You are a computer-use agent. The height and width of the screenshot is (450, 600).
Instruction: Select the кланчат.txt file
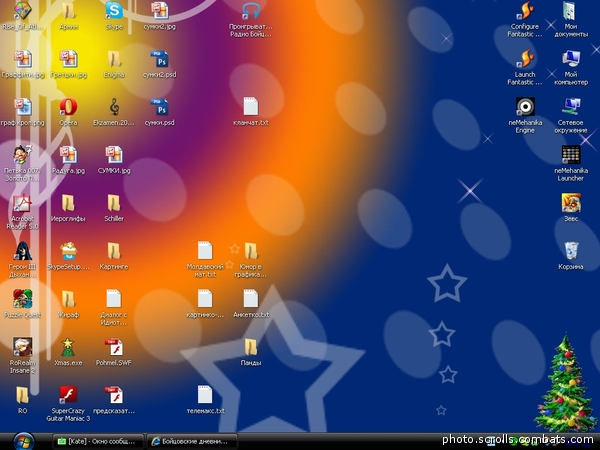point(251,107)
